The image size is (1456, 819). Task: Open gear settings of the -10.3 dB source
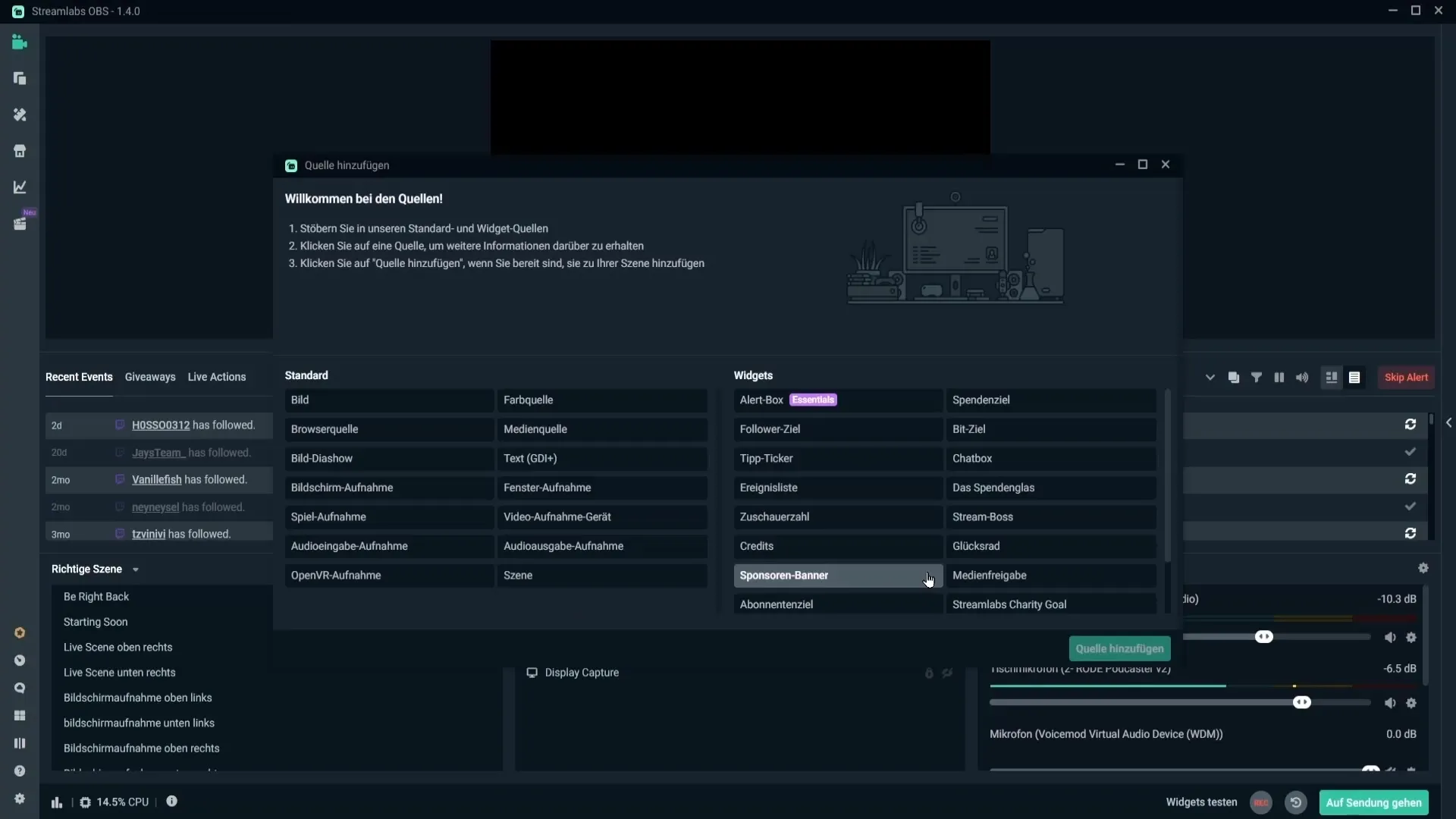tap(1411, 638)
